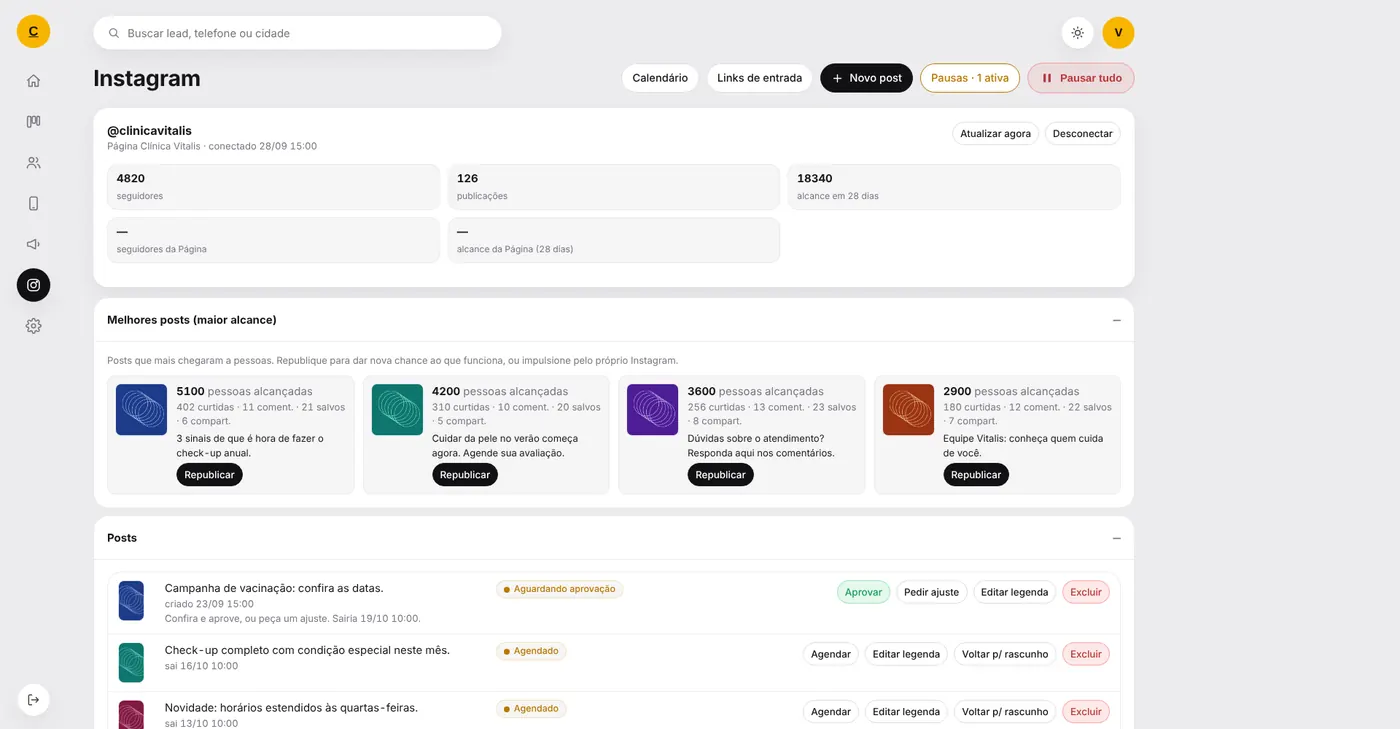1400x729 pixels.
Task: Click Agendar for Check-up completo post
Action: [830, 654]
